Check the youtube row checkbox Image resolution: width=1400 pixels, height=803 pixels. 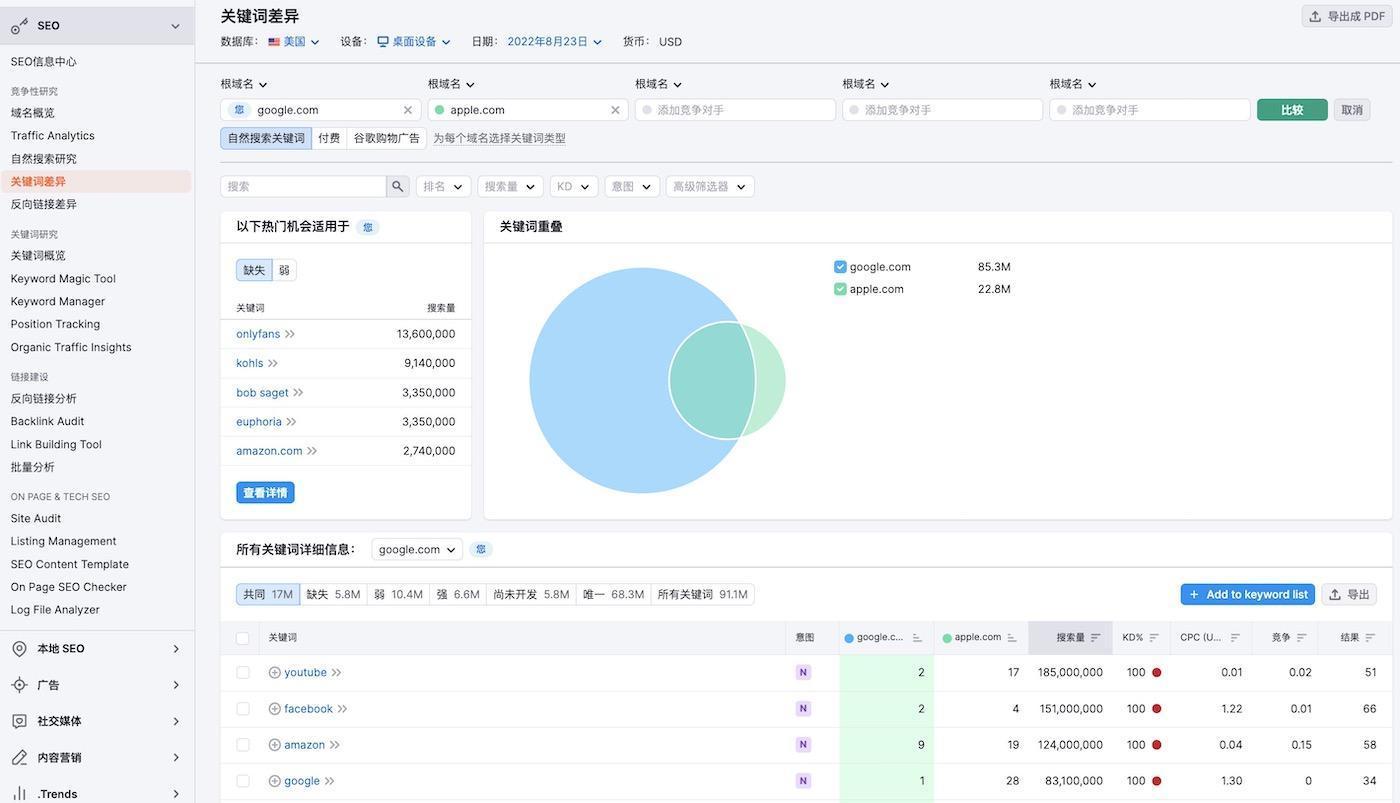[243, 673]
